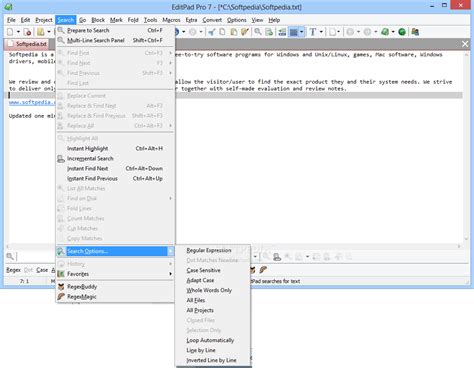Open dropdown arrow next to font 'T' icon
The height and width of the screenshot is (368, 474).
pos(321,32)
